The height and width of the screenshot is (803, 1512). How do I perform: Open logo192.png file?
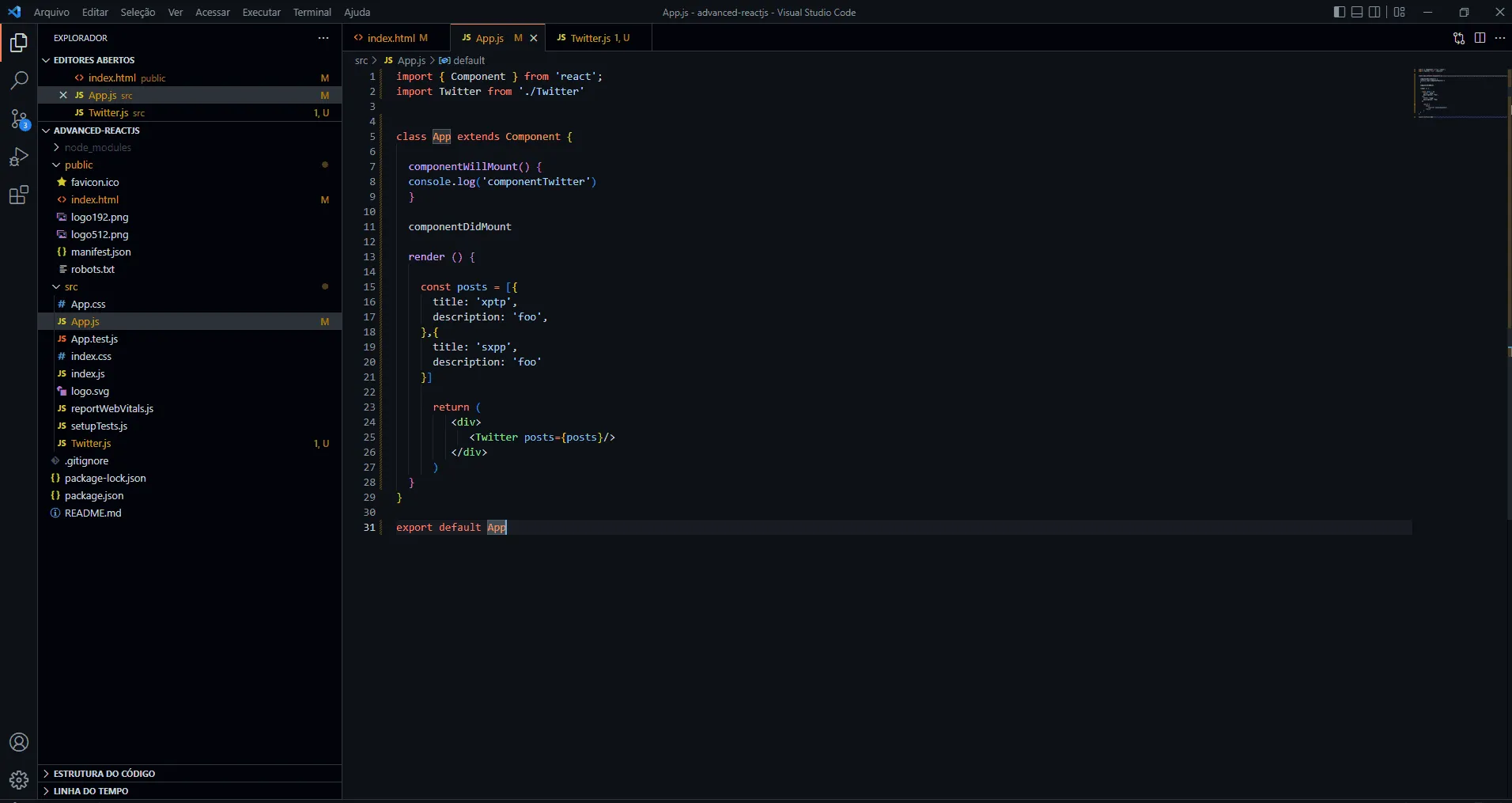[190, 218]
